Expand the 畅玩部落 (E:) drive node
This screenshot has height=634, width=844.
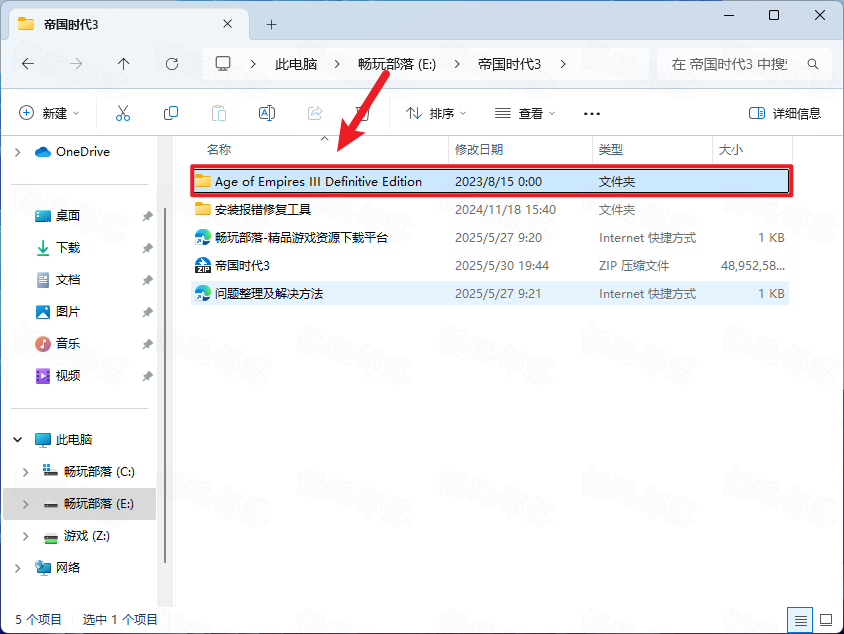point(25,504)
